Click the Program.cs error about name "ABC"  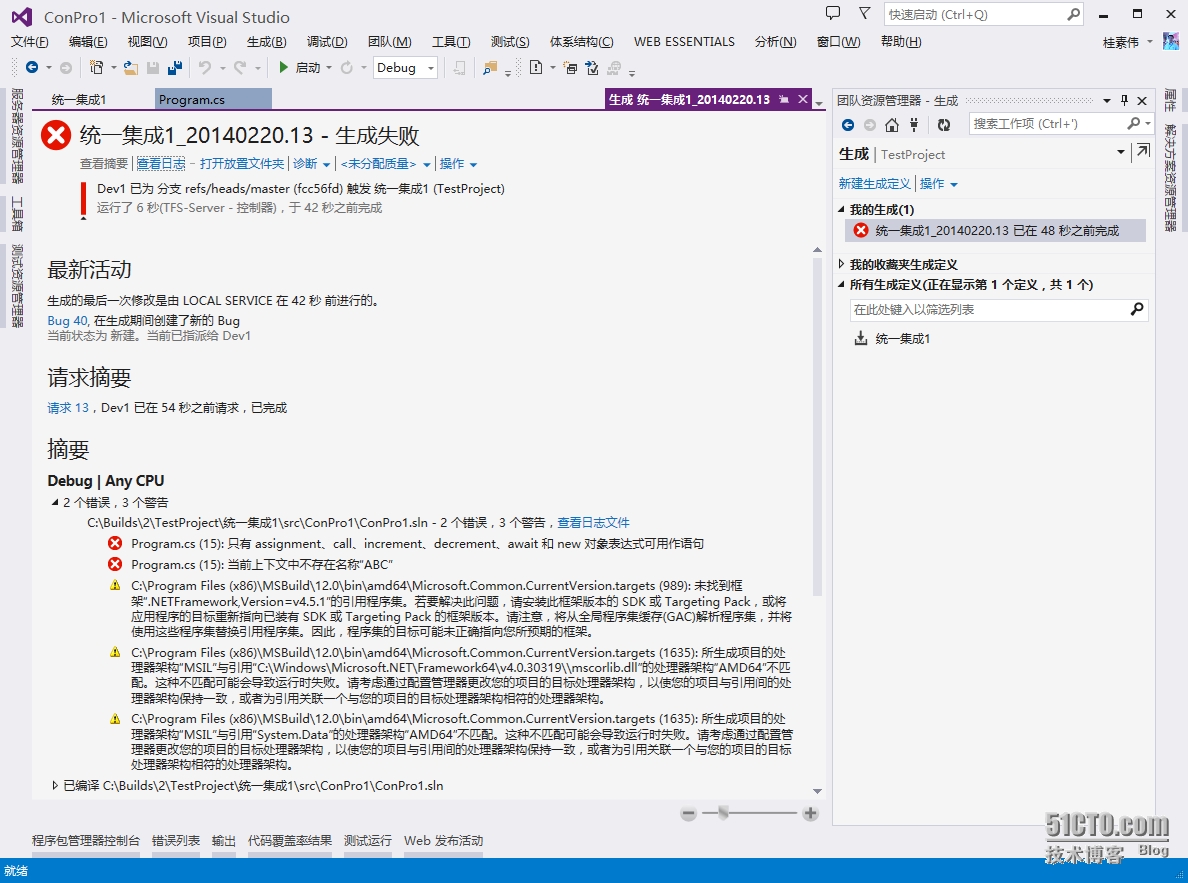261,565
